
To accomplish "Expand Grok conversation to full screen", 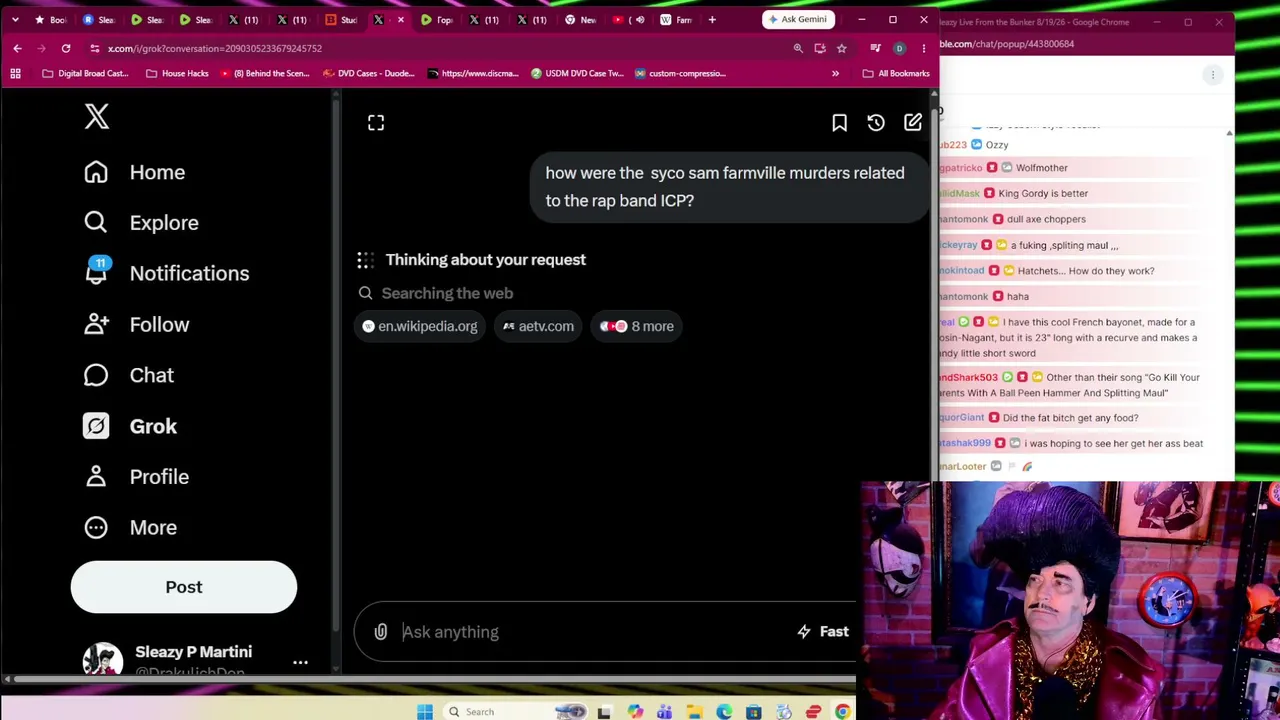I will tap(376, 123).
